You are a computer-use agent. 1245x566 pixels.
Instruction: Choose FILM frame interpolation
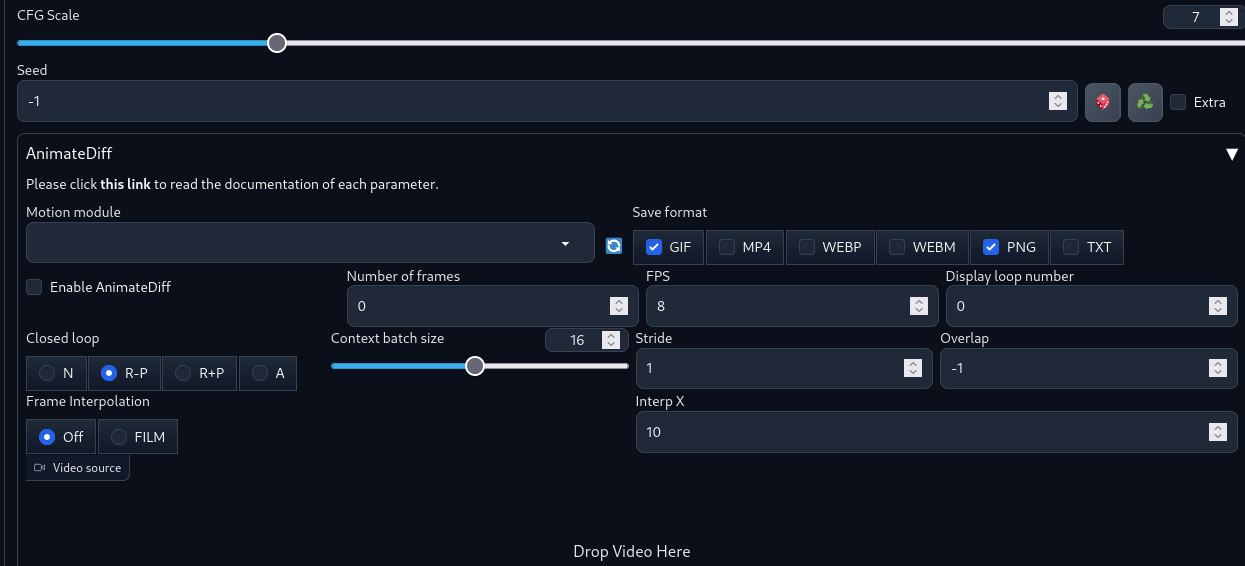point(119,437)
